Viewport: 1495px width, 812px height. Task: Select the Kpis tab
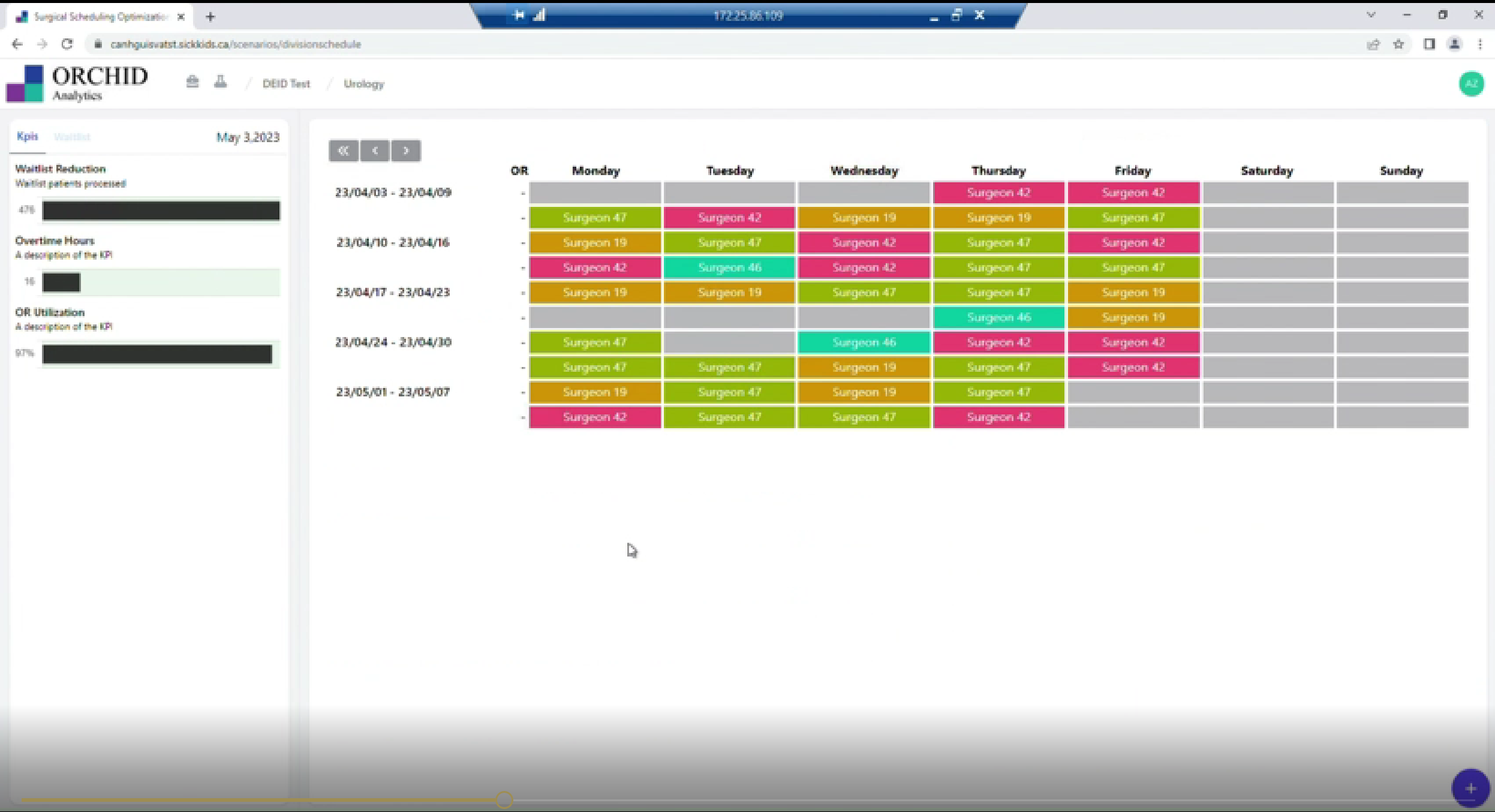pos(27,137)
